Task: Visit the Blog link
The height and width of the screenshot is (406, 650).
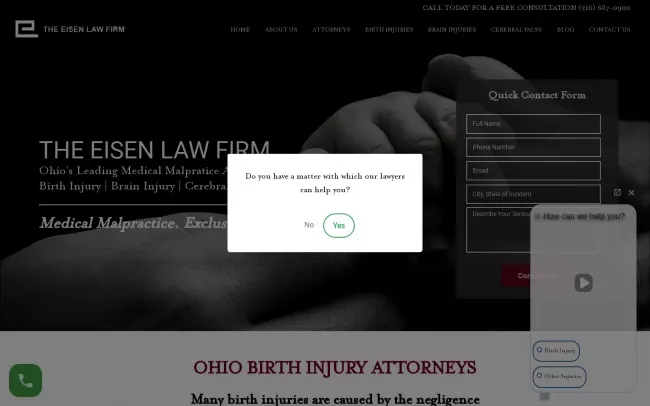Action: 565,30
